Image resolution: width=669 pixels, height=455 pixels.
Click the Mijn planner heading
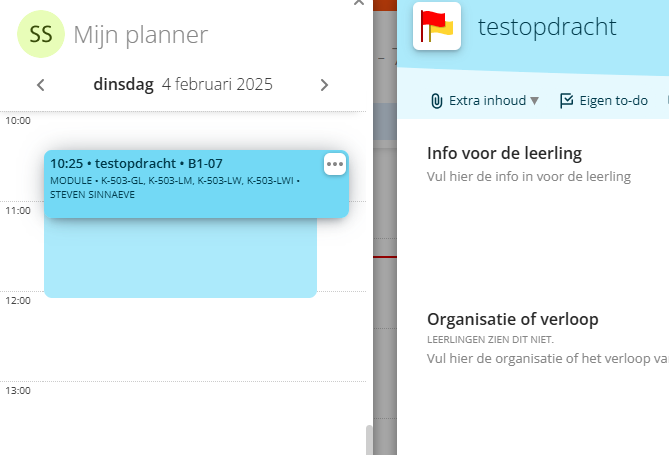point(140,35)
